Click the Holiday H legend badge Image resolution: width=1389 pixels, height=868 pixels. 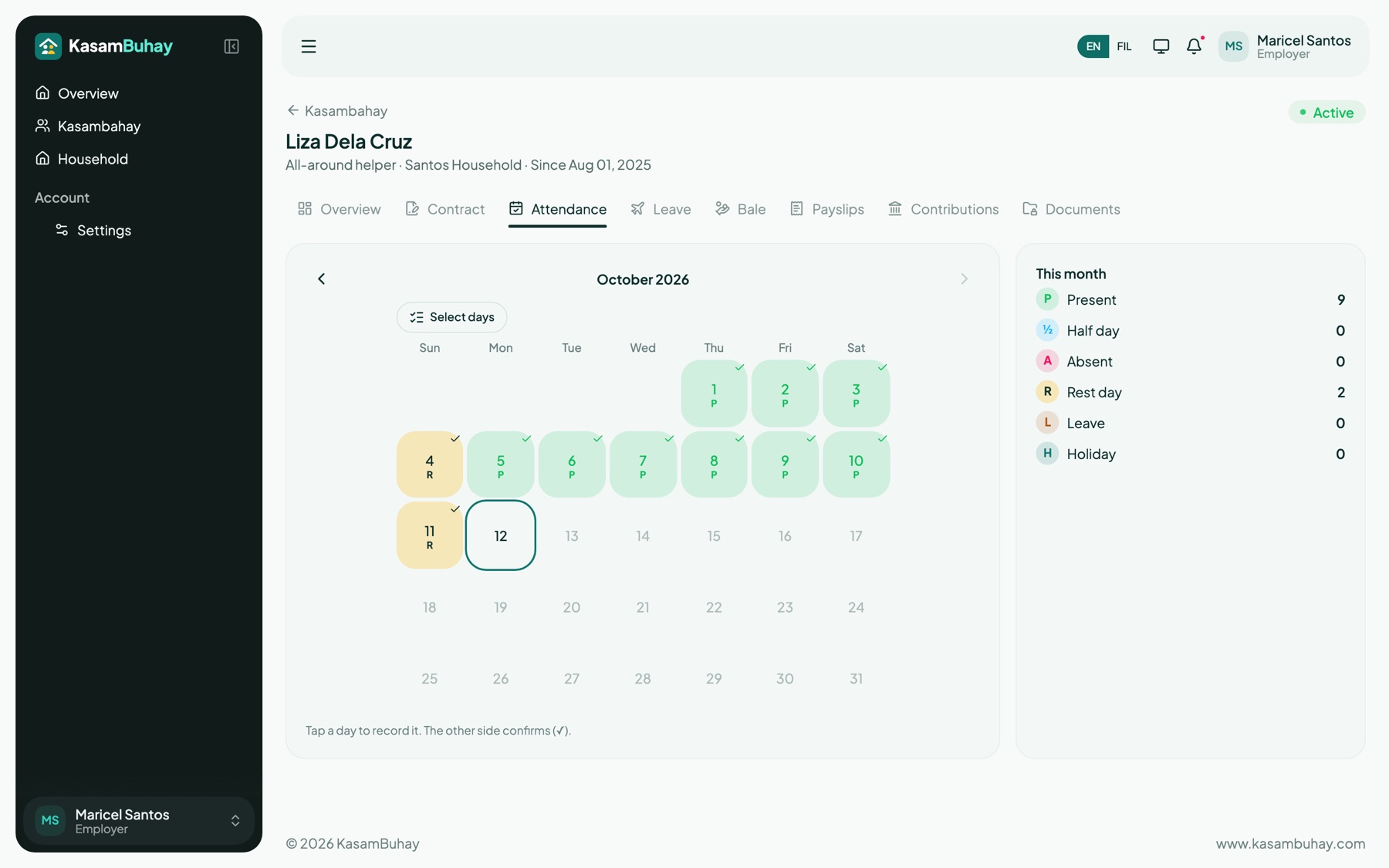click(1047, 454)
